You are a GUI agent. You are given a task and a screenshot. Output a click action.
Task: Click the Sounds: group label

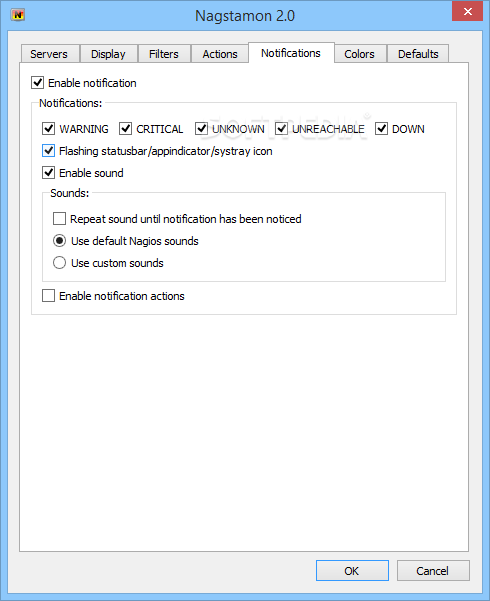[70, 193]
